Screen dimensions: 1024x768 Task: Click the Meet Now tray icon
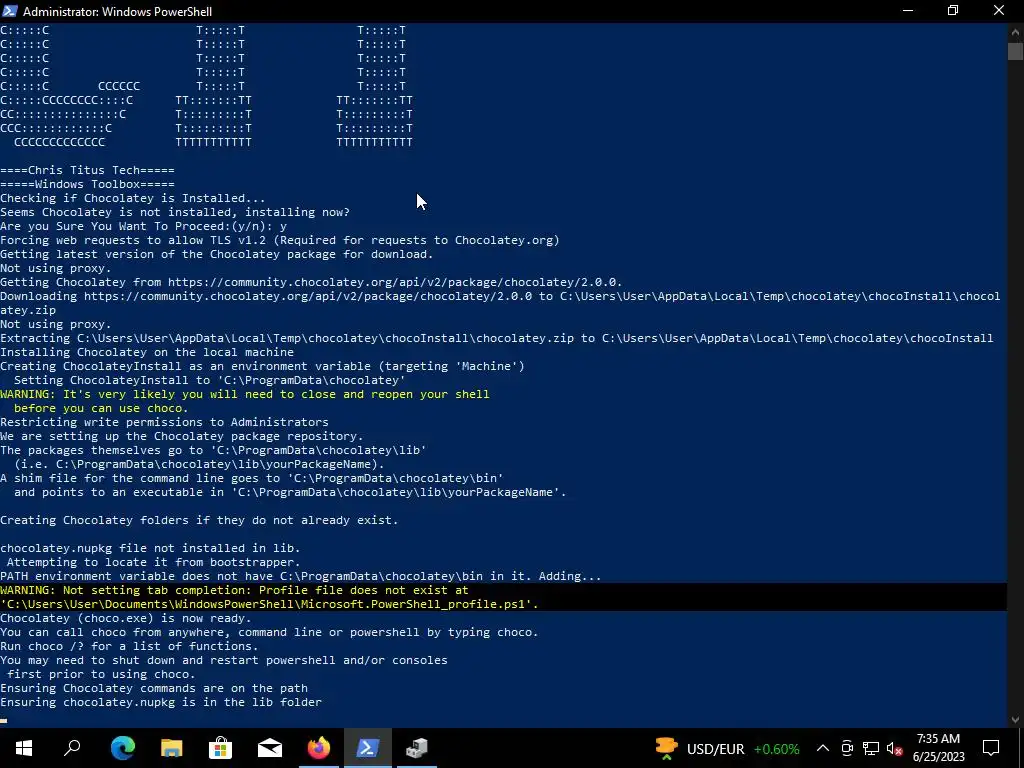(x=847, y=748)
